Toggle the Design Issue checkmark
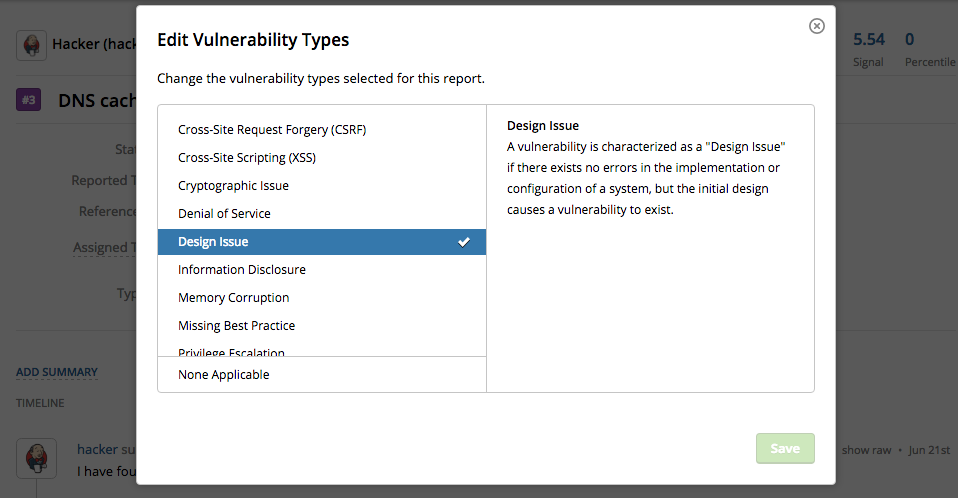This screenshot has height=498, width=958. point(464,242)
